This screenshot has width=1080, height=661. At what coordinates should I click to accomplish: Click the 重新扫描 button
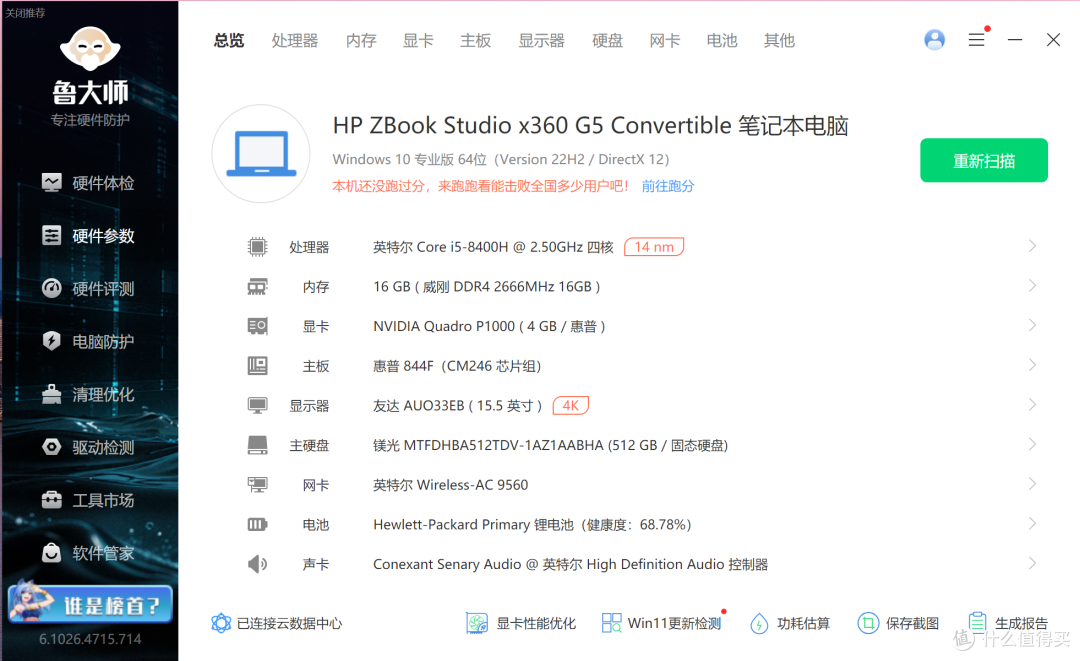[x=984, y=160]
